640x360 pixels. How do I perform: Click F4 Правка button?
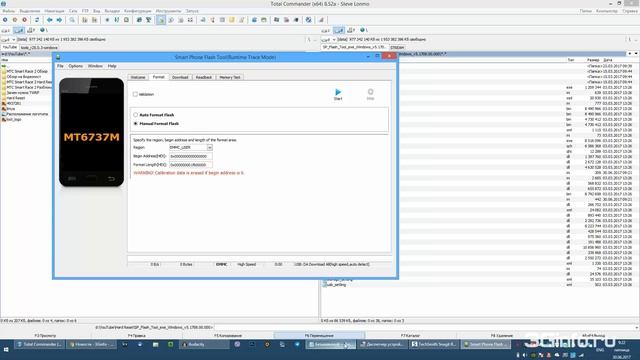pyautogui.click(x=137, y=336)
